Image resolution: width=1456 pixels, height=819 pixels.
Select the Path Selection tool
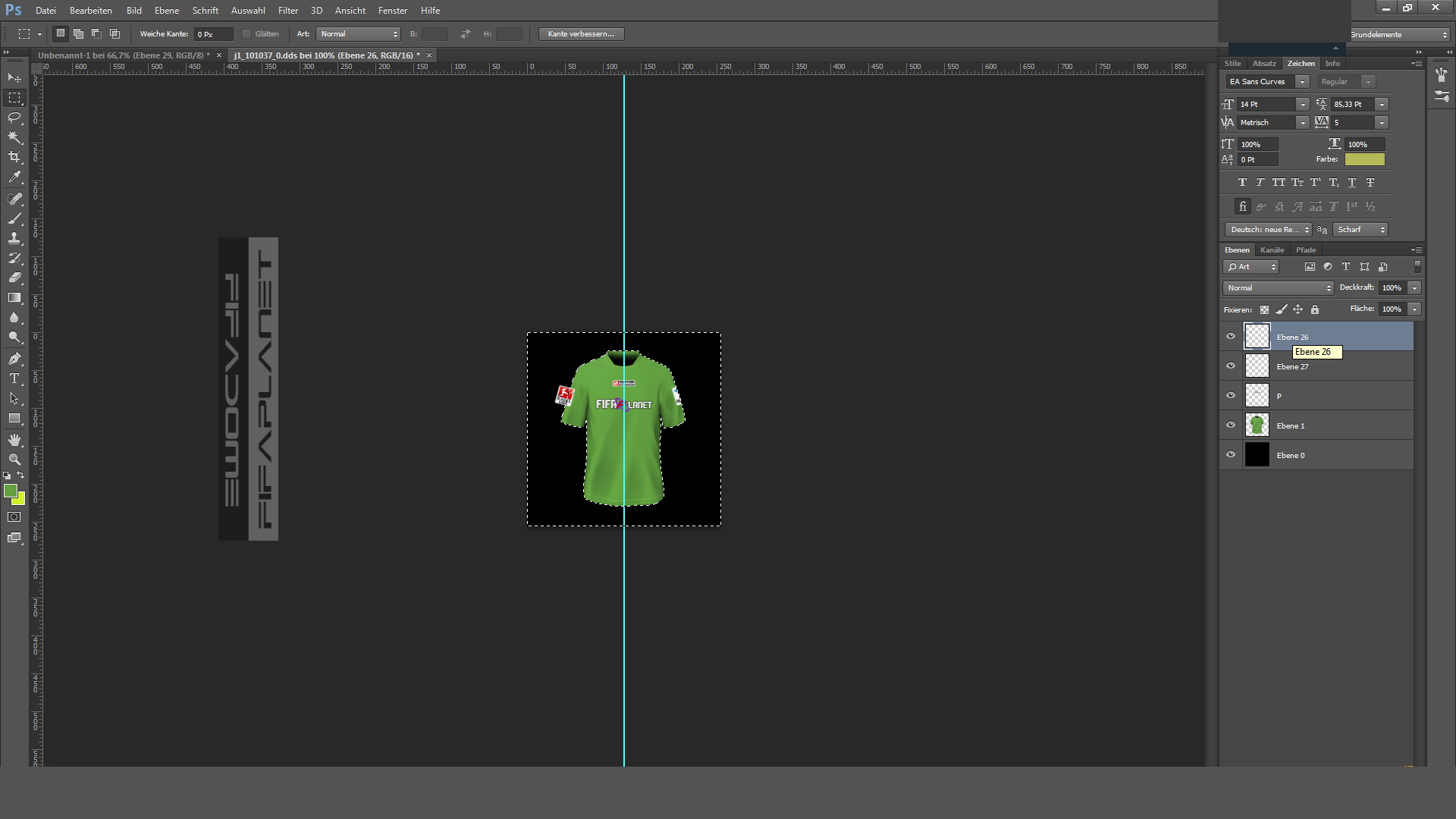(14, 398)
